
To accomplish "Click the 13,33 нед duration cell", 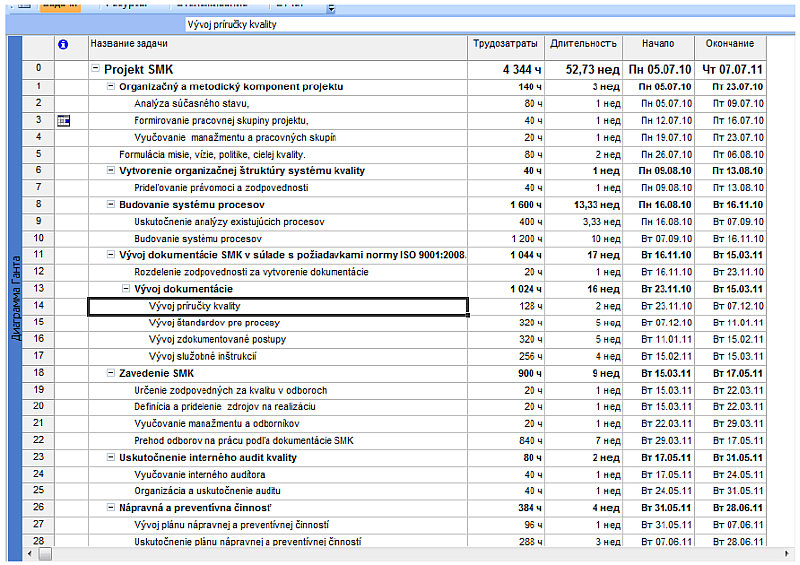I will 583,205.
